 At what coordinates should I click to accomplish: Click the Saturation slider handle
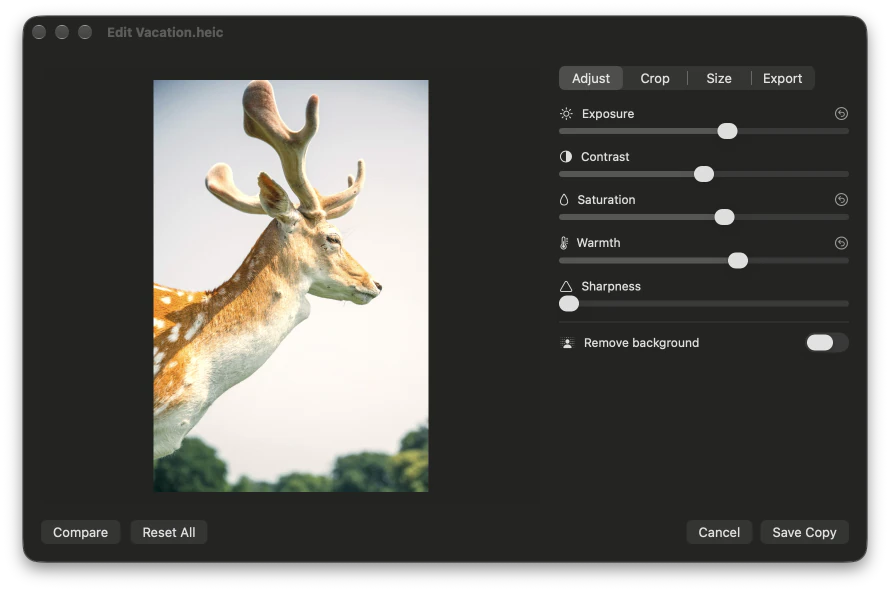(x=724, y=217)
